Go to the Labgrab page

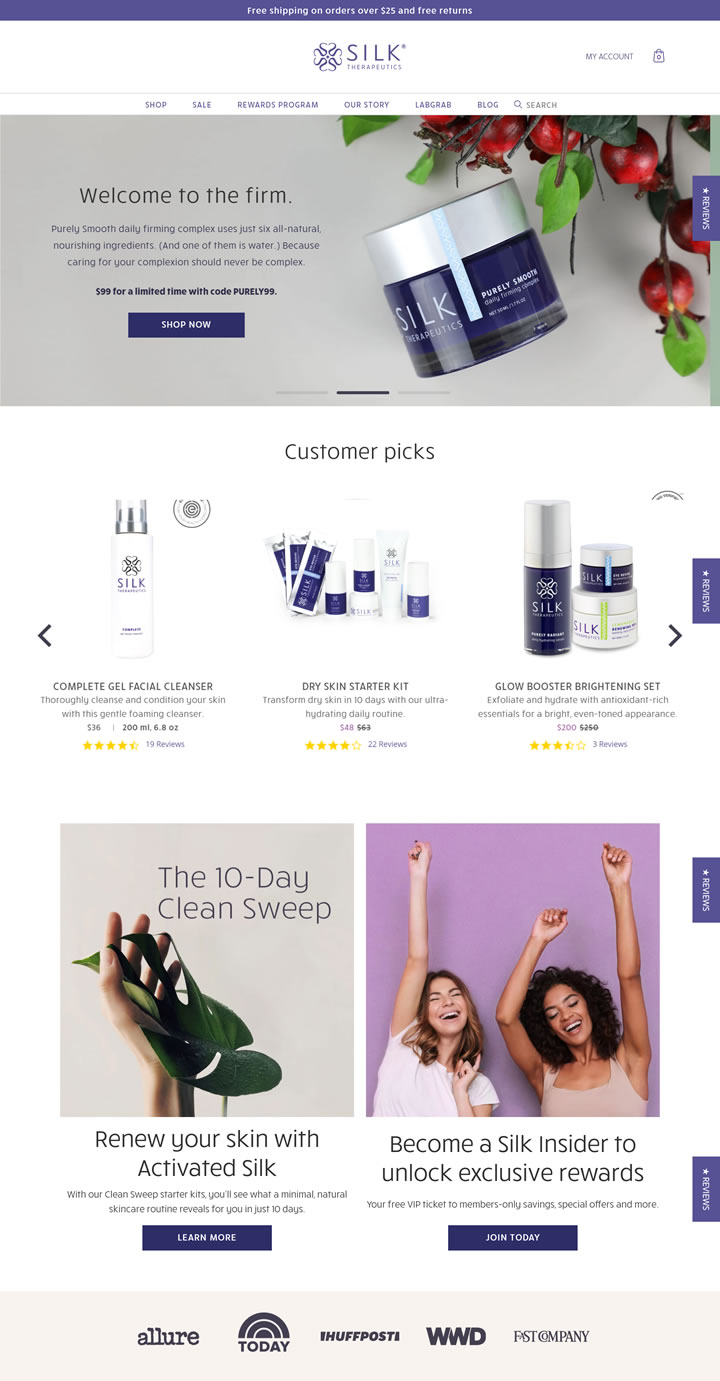pos(433,104)
